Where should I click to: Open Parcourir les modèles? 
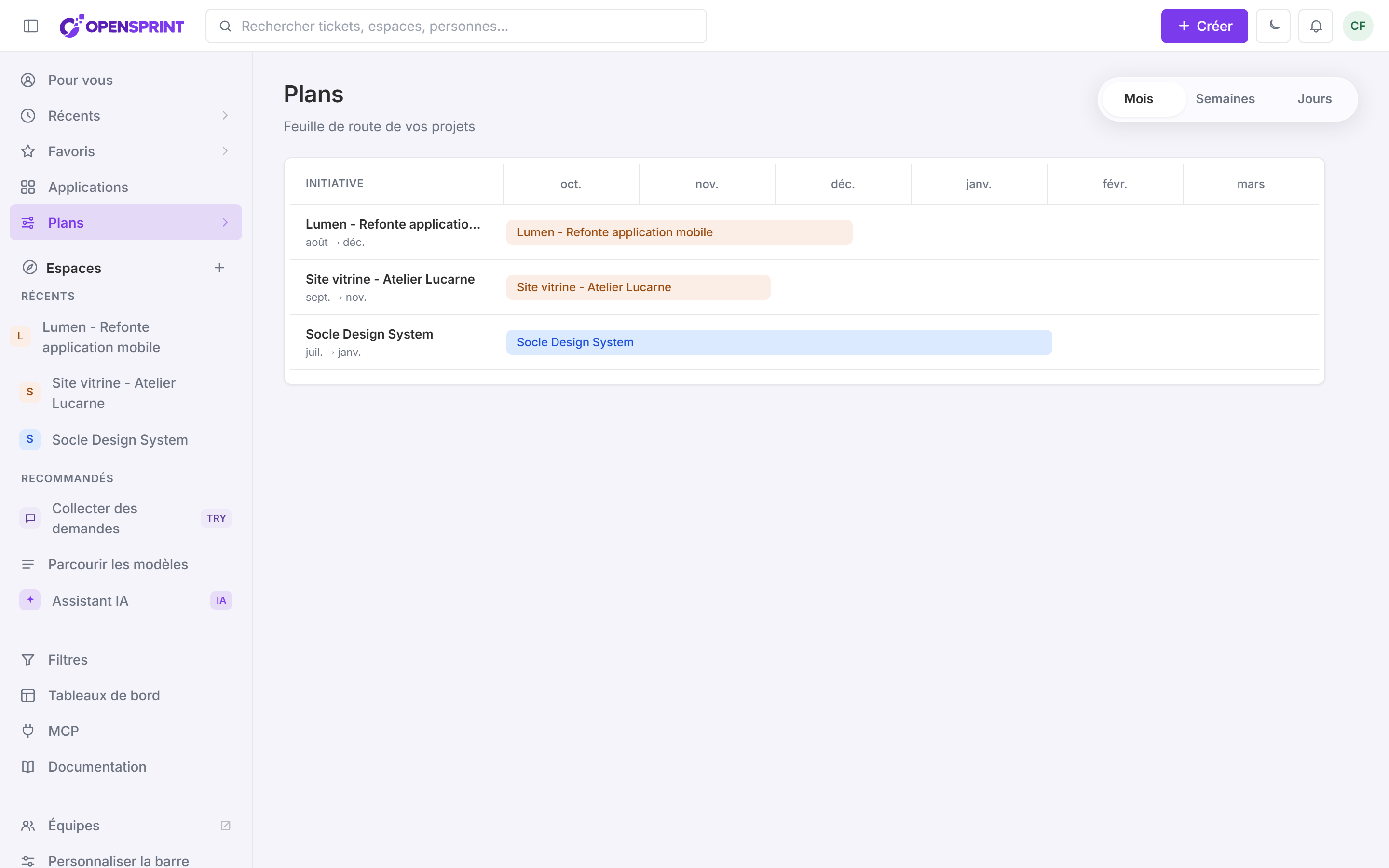126,564
